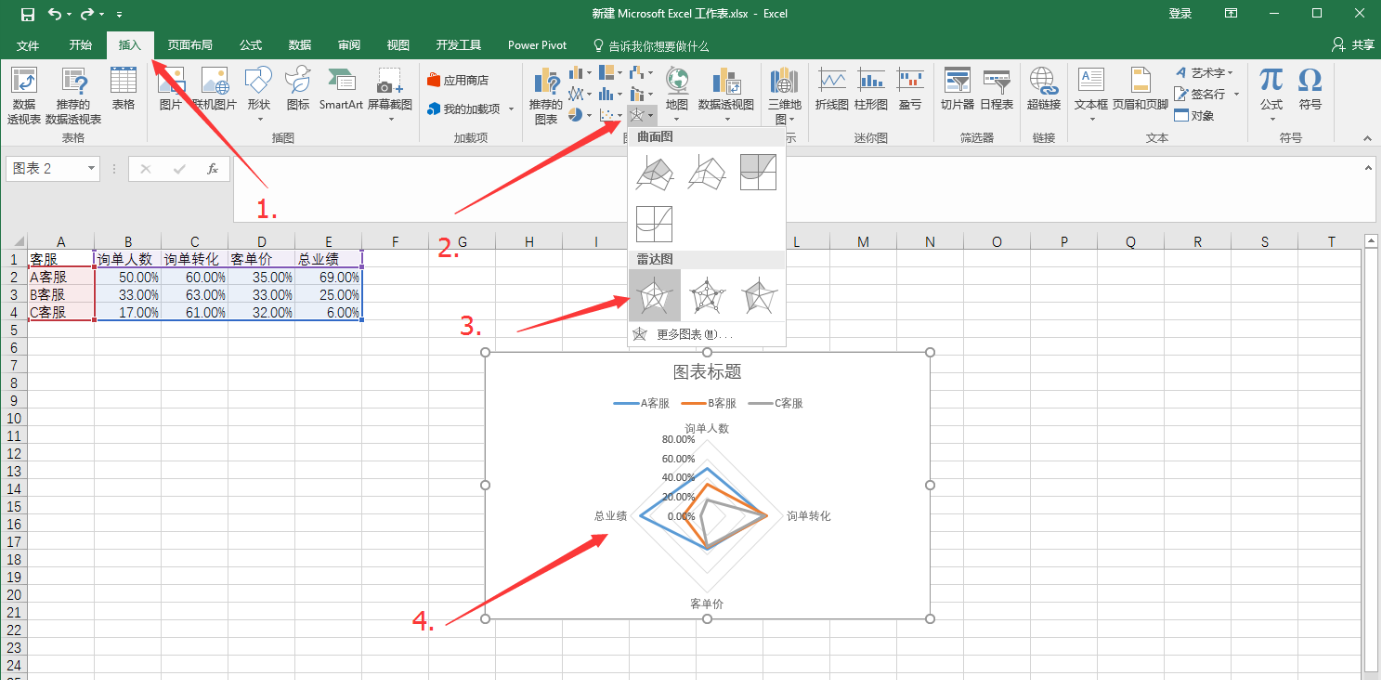
Task: Expand the 艺术字 WordArt dropdown
Action: click(x=1231, y=73)
